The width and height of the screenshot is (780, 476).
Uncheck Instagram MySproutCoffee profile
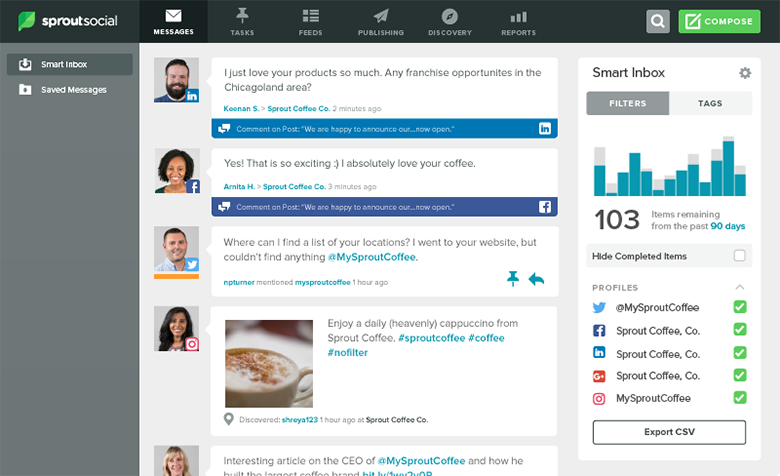(740, 397)
